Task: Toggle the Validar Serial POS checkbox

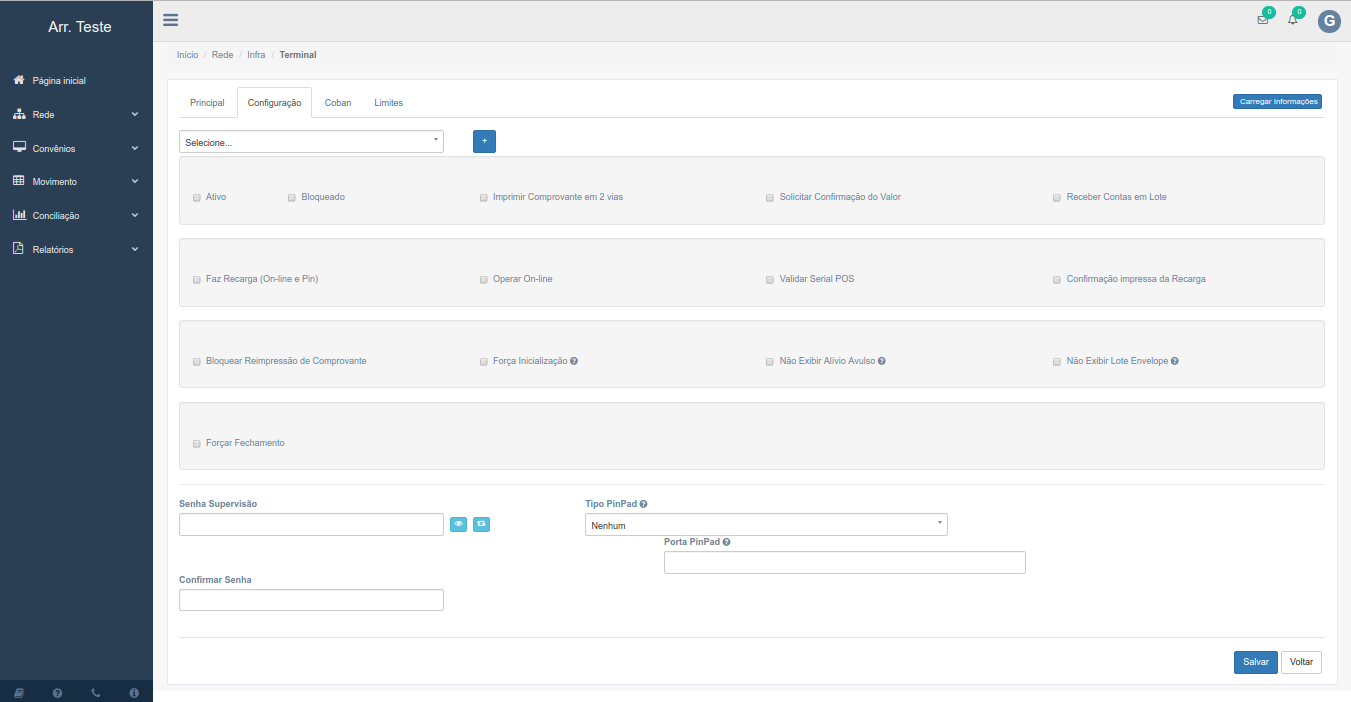Action: [770, 280]
